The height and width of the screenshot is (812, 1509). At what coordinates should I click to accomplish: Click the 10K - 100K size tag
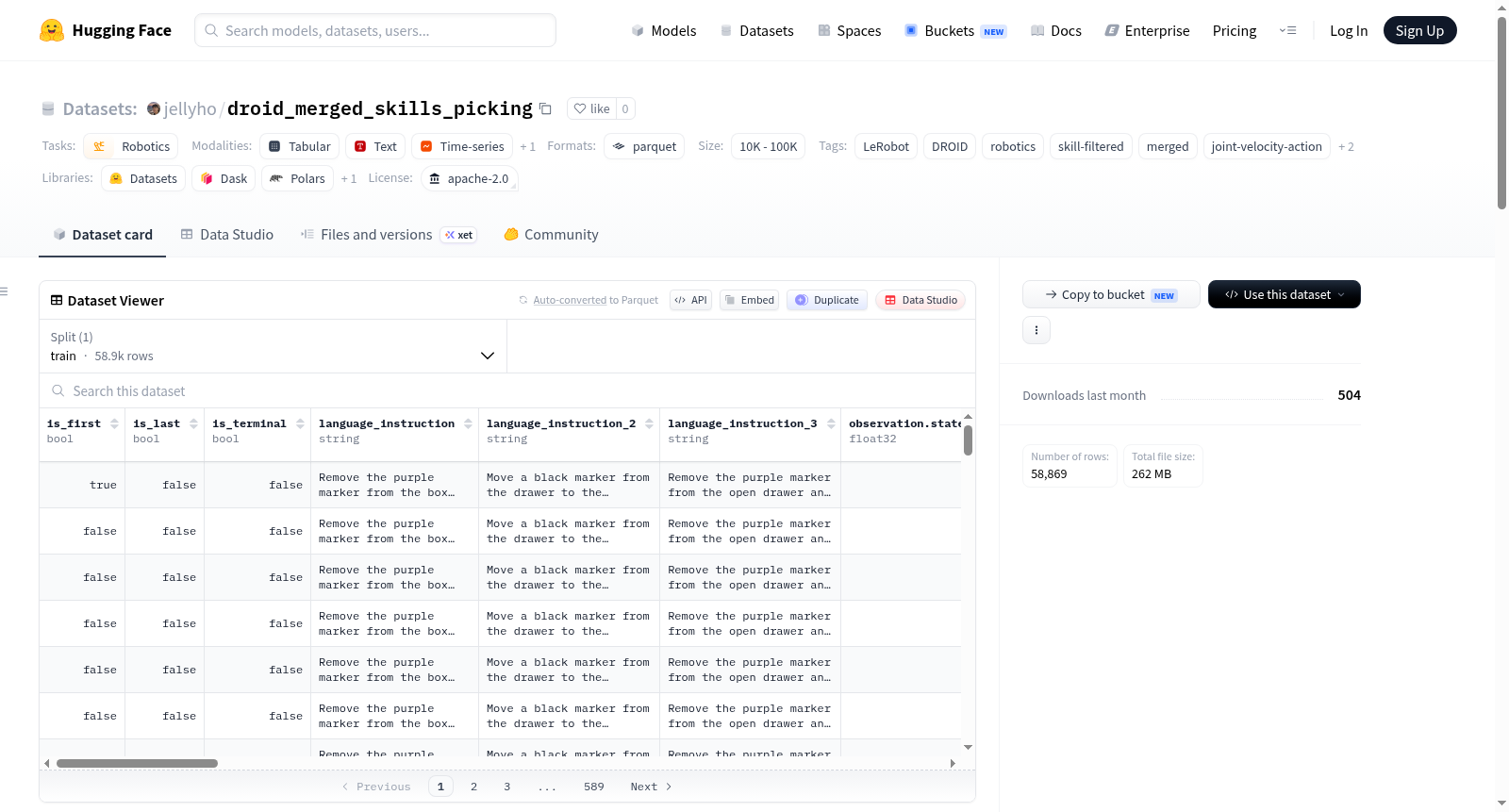tap(768, 146)
